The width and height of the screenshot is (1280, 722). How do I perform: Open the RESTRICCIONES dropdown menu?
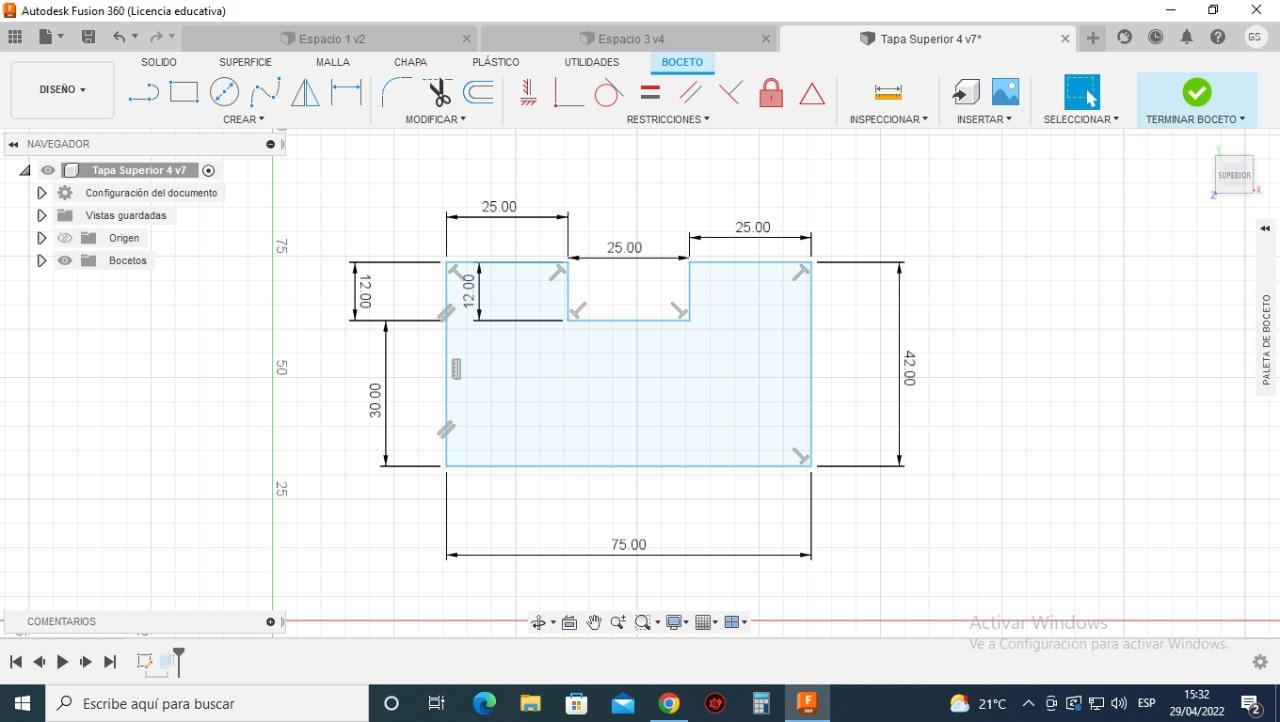click(667, 119)
